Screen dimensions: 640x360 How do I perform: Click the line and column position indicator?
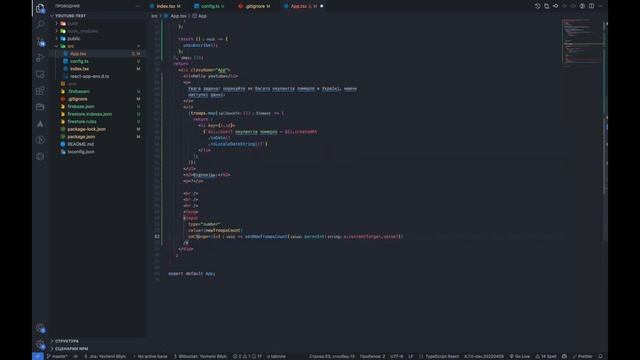tap(332, 356)
